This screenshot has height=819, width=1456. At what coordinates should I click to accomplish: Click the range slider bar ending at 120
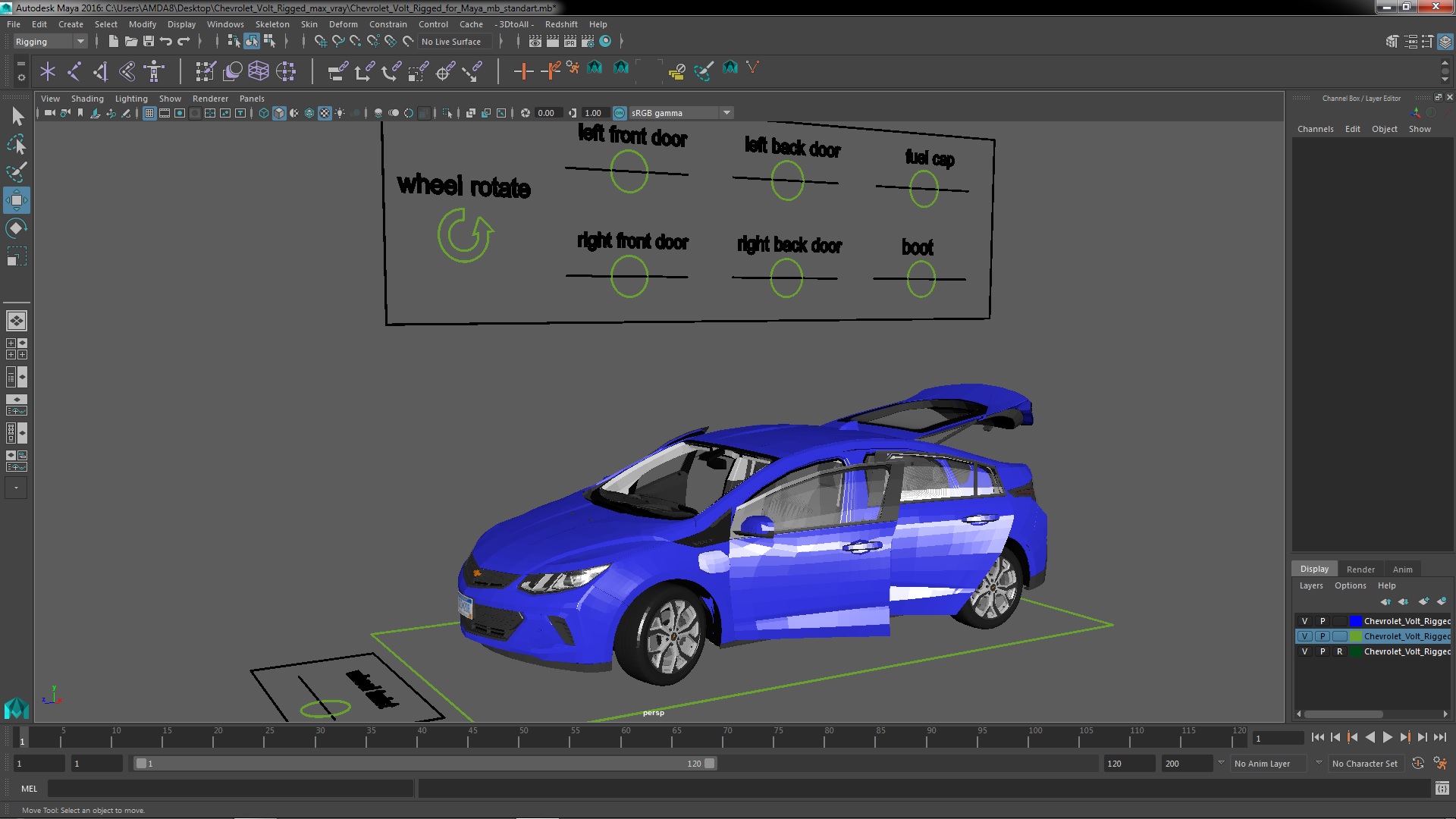[x=425, y=764]
